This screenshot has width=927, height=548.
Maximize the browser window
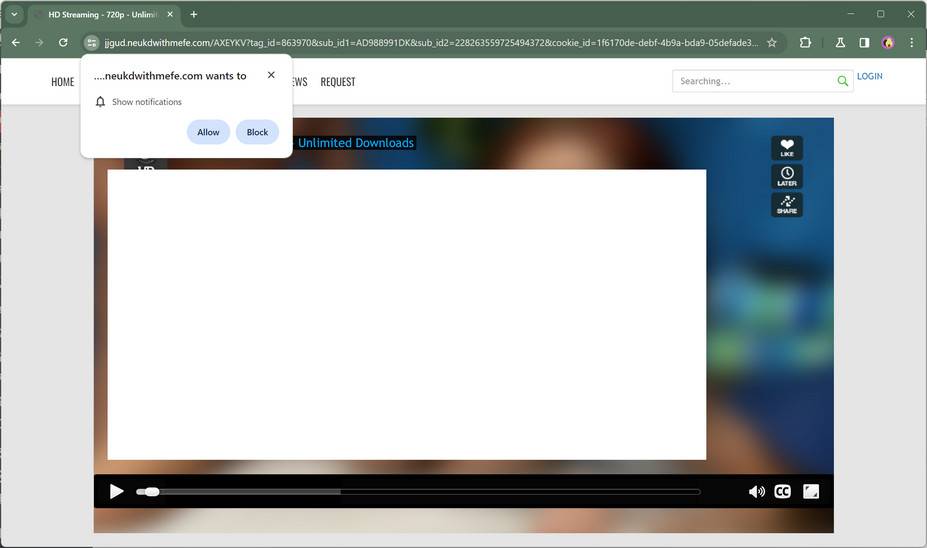(880, 14)
